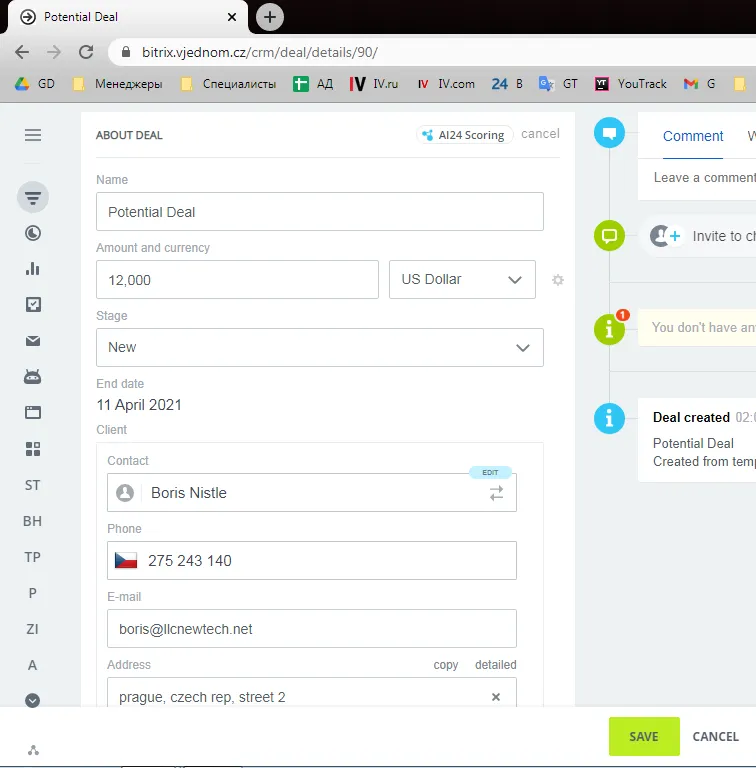Click the mail icon in the left sidebar
756x768 pixels.
point(33,341)
